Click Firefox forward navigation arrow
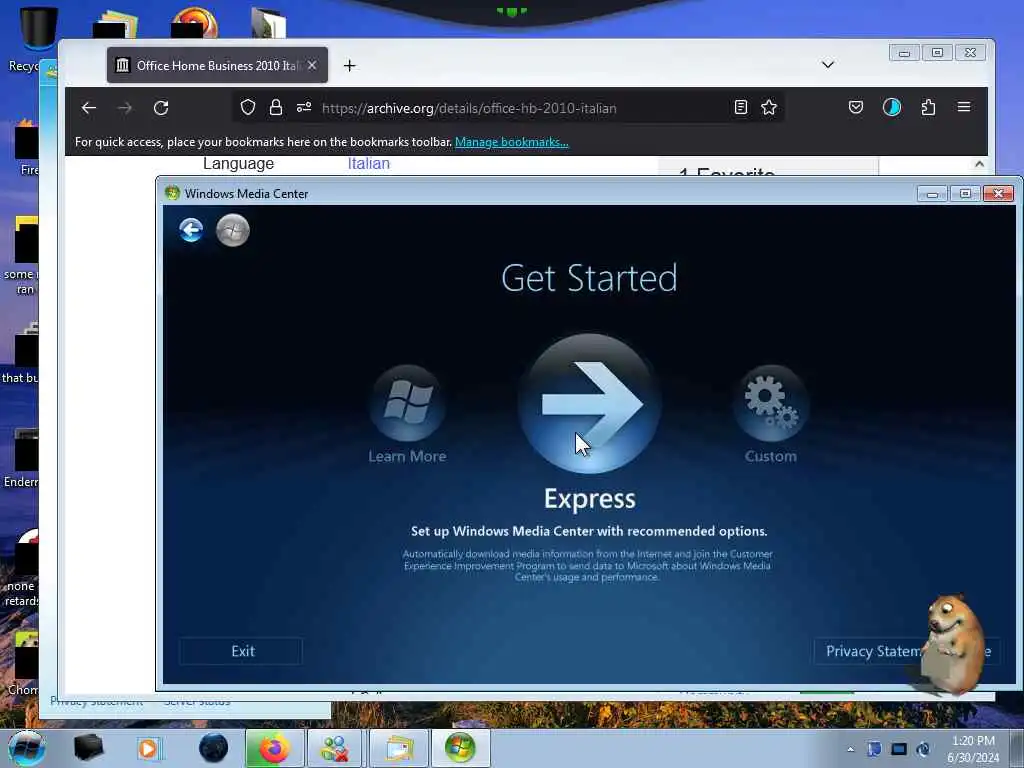 click(x=125, y=108)
